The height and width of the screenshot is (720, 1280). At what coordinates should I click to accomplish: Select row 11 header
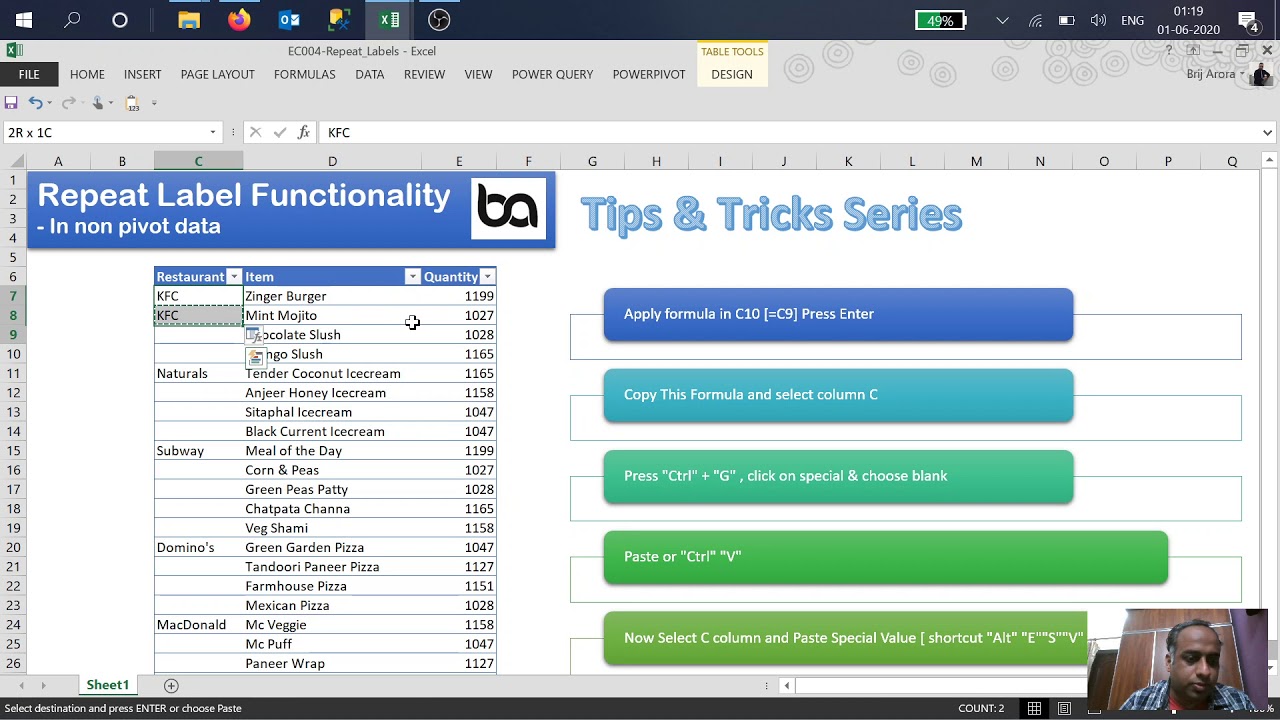pos(13,373)
